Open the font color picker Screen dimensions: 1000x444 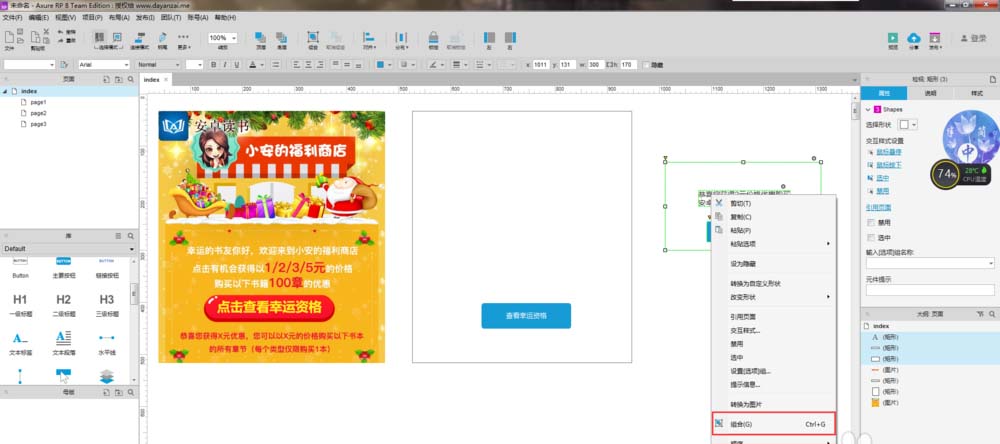point(256,64)
